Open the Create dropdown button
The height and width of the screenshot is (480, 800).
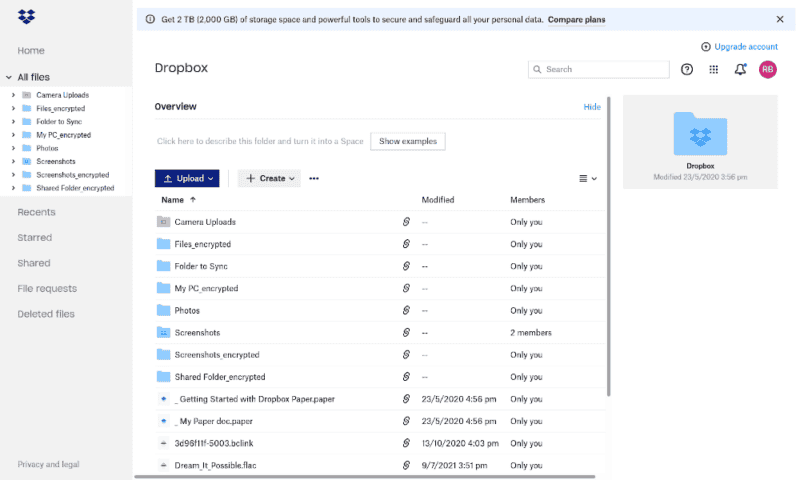(269, 179)
